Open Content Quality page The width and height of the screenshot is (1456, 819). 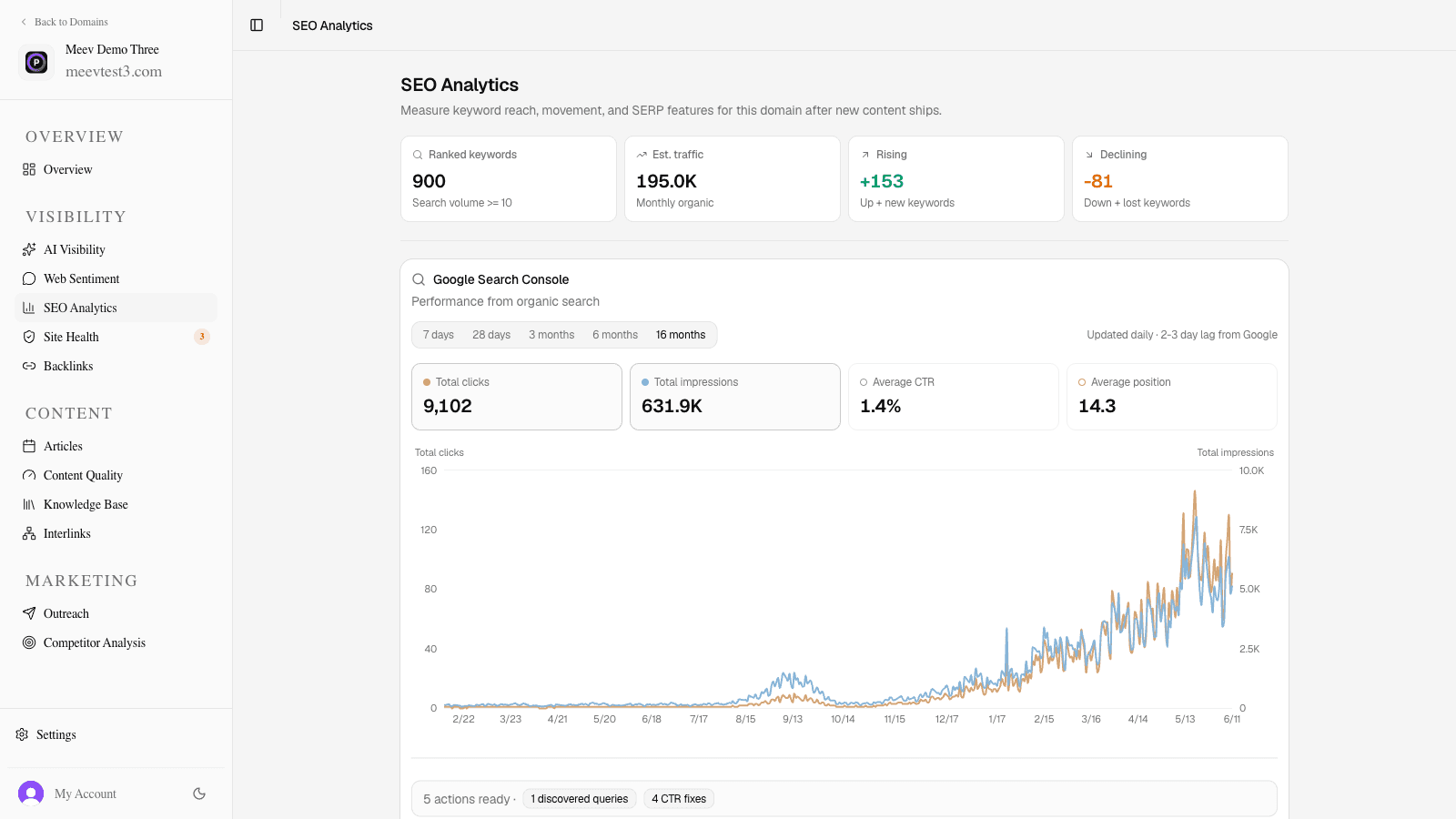click(x=116, y=475)
